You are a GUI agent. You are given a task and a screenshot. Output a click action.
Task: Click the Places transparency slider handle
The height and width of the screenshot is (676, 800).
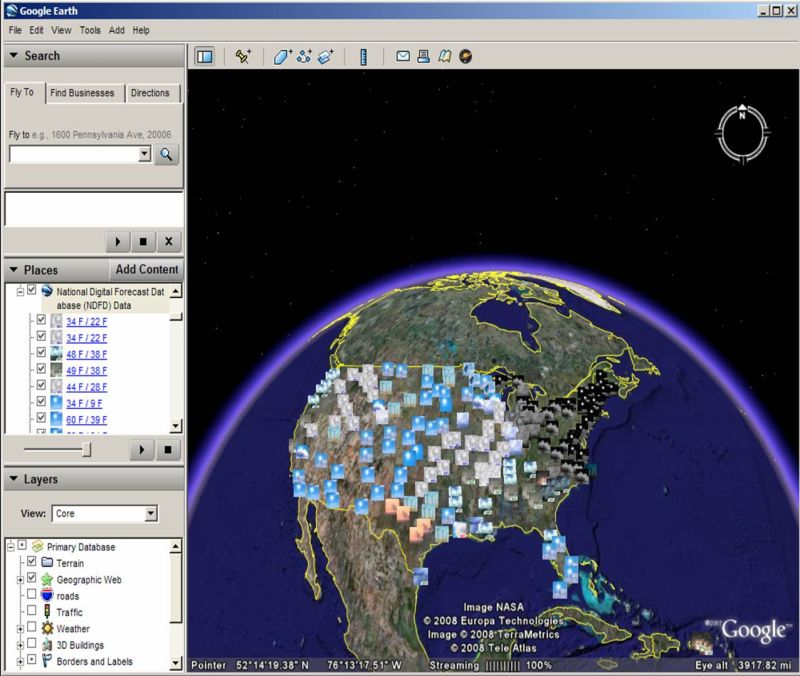87,449
